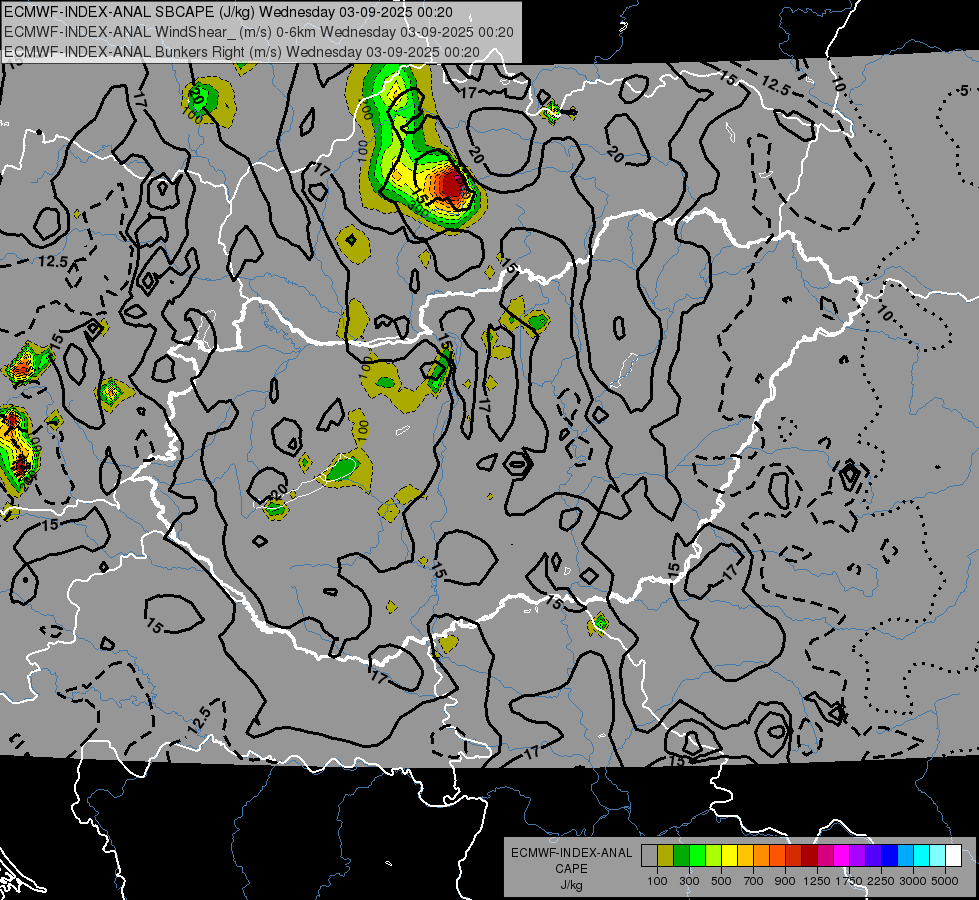This screenshot has width=979, height=900.
Task: Click the 5000 legend value label
Action: coord(945,881)
